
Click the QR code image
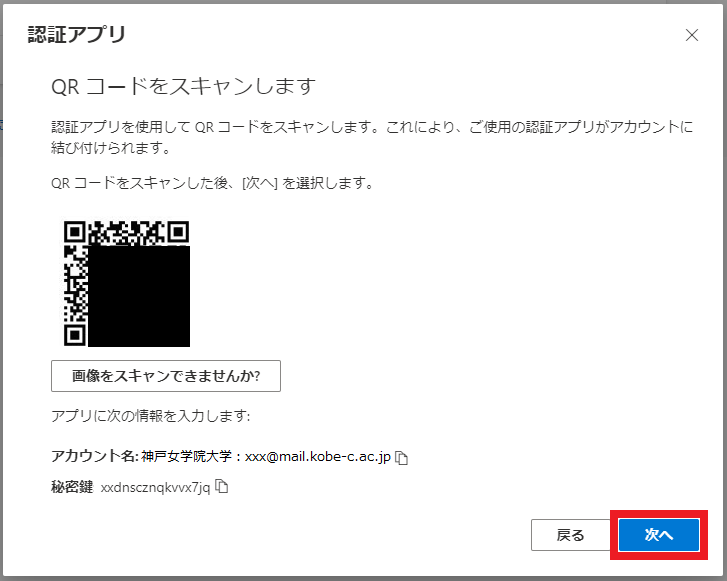pos(127,284)
